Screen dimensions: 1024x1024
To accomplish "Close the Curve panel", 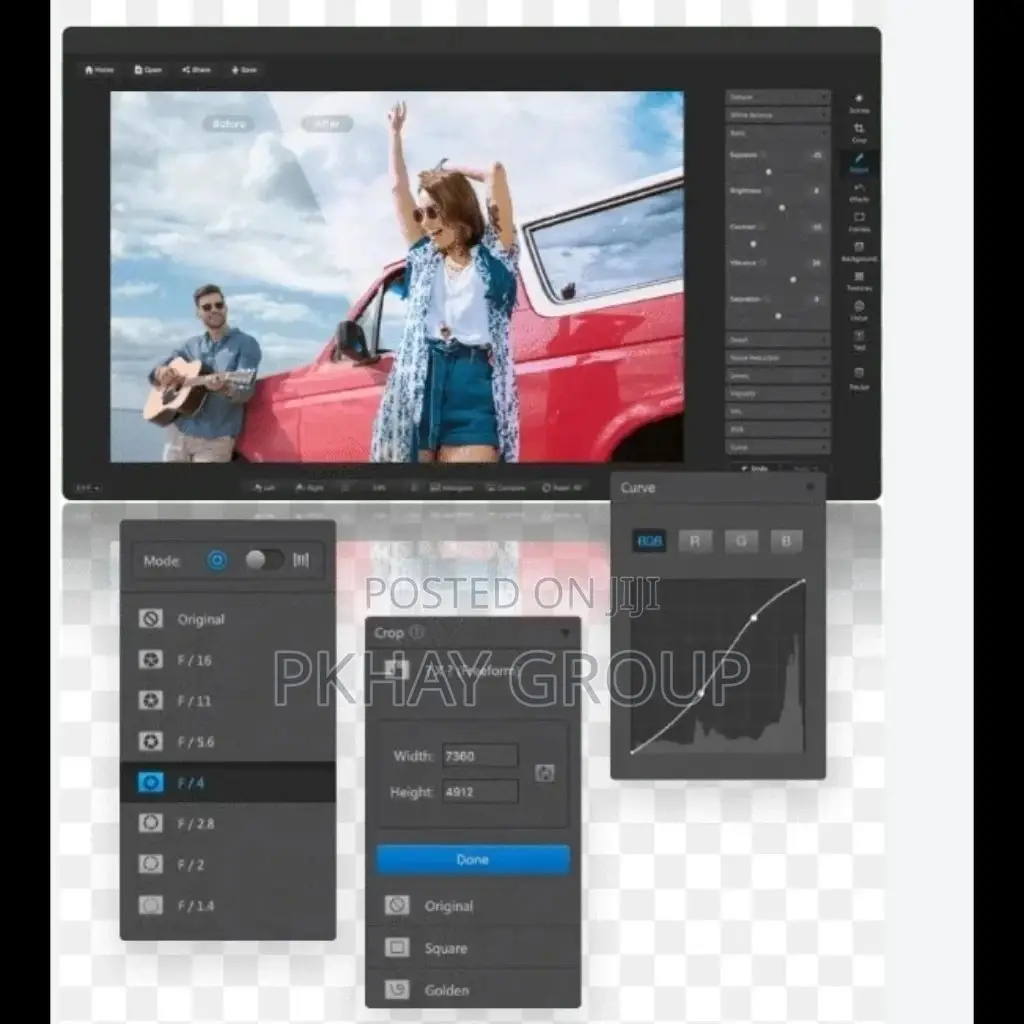I will point(810,487).
